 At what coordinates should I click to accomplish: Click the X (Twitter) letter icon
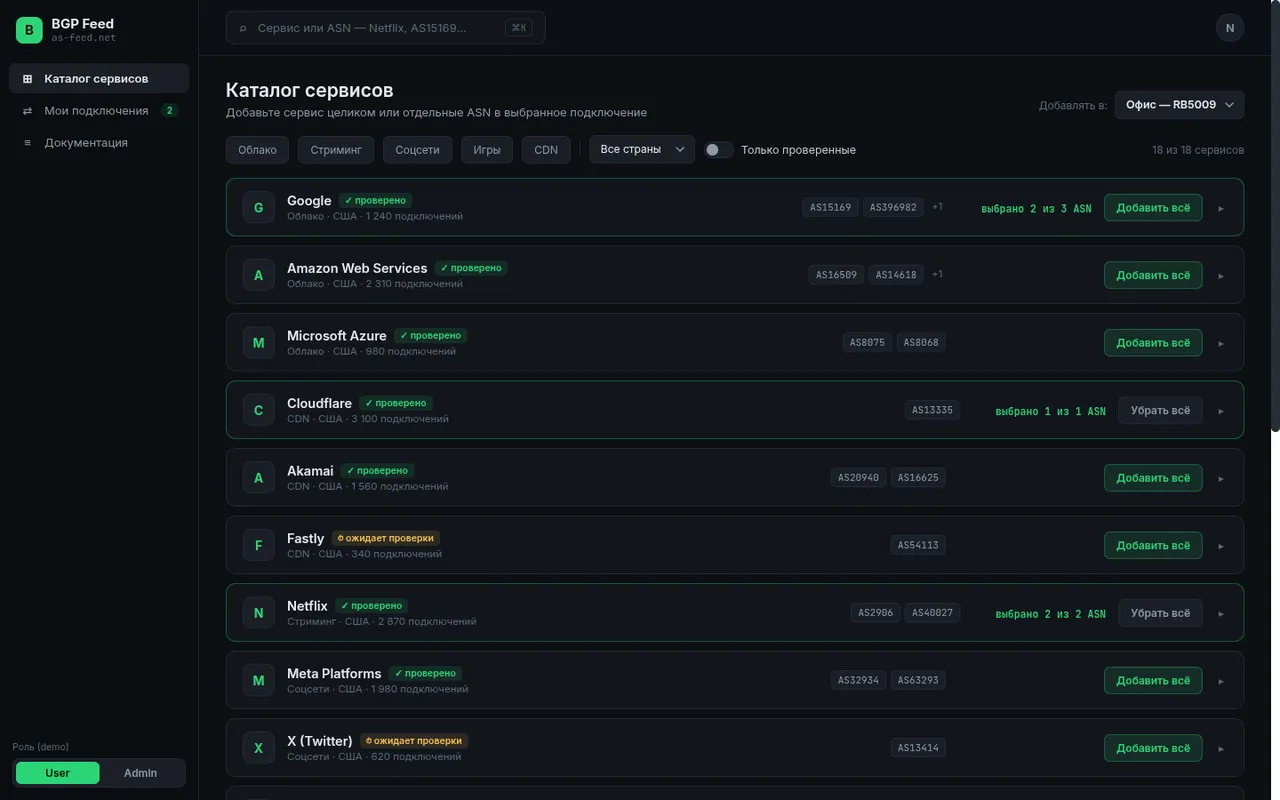pos(258,748)
